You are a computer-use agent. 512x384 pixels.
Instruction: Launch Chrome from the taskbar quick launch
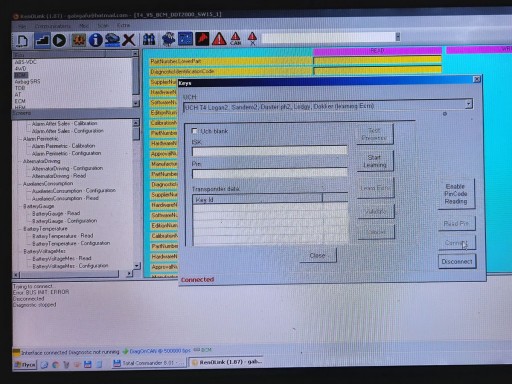(x=55, y=365)
